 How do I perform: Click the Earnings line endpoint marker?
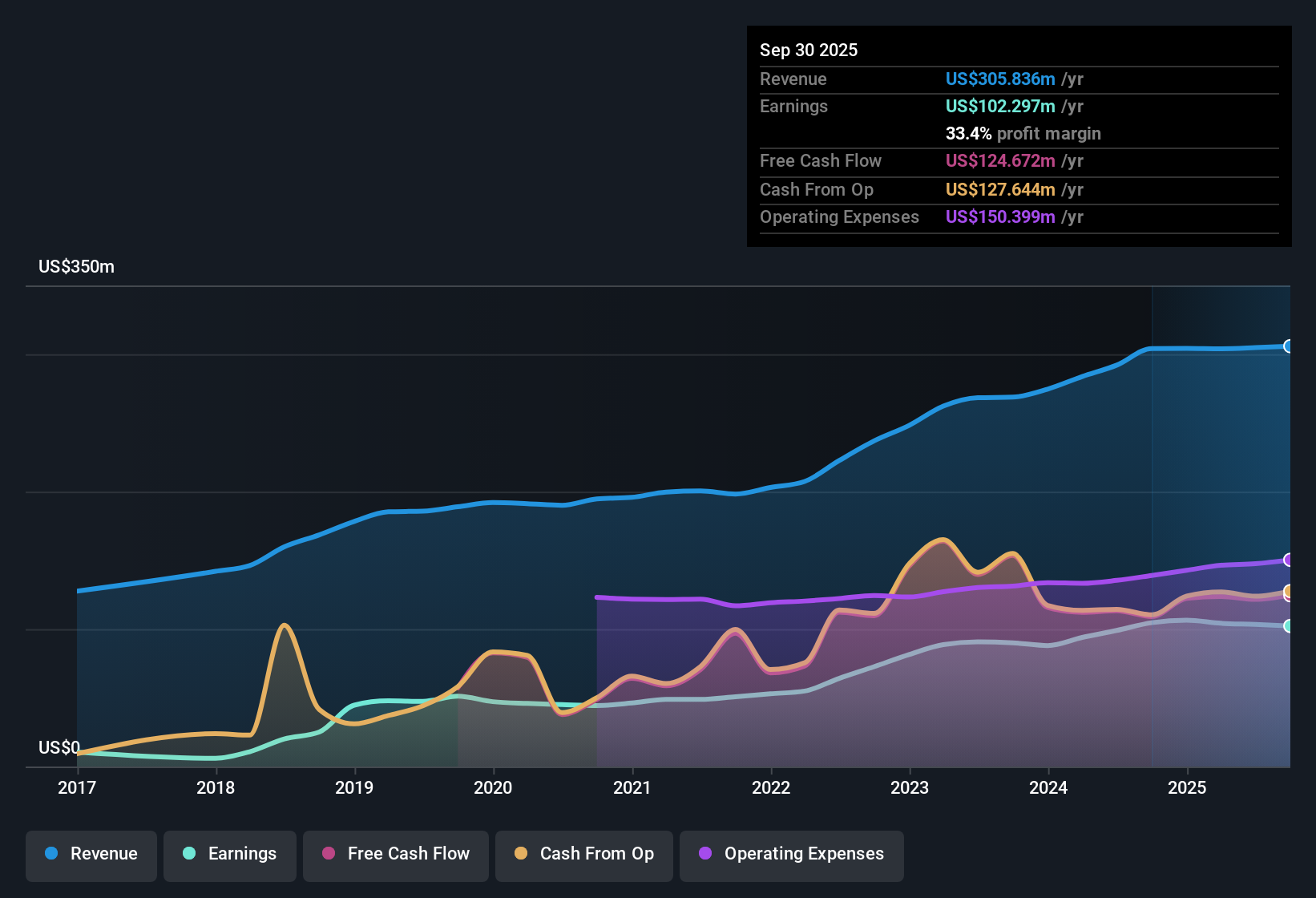pos(1289,626)
